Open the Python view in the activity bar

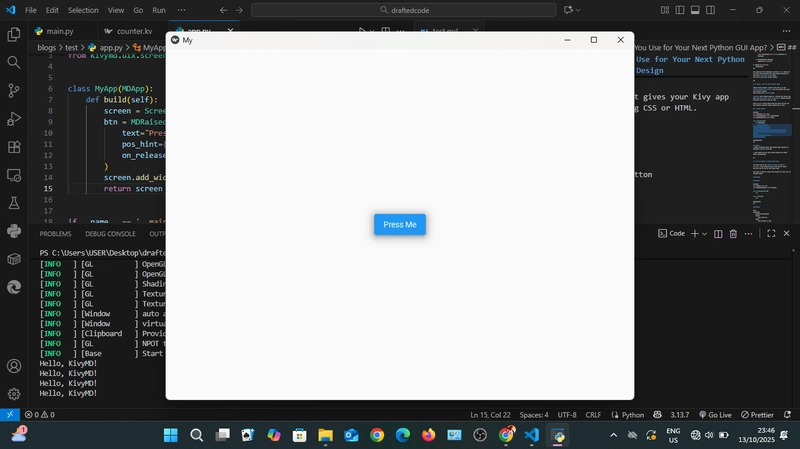14,231
